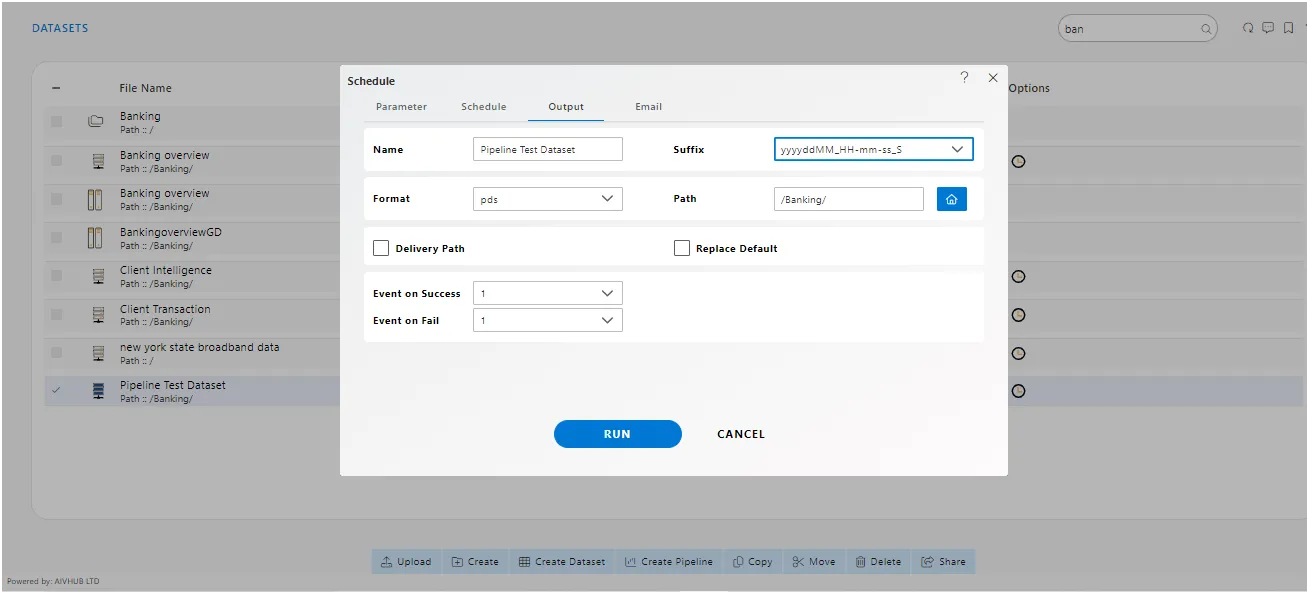Click Delete in the bottom toolbar
The height and width of the screenshot is (594, 1309).
click(878, 562)
